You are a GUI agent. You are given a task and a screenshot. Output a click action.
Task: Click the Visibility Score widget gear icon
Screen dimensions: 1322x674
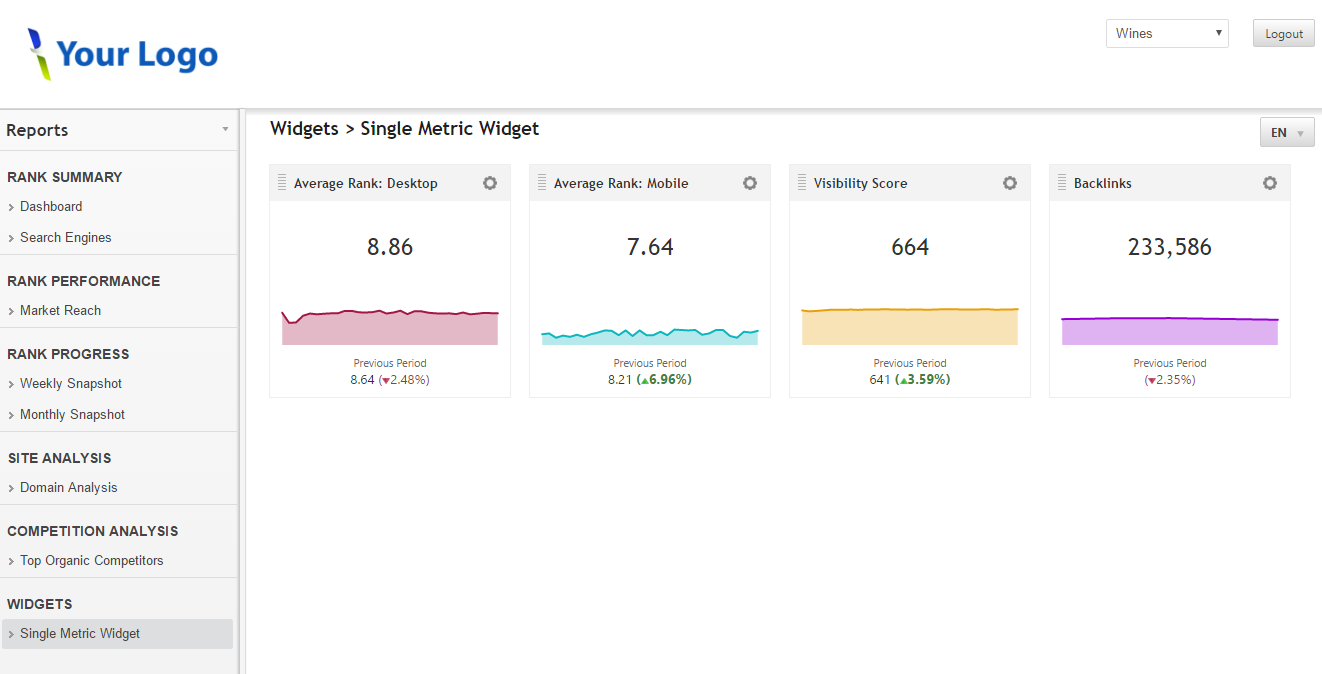point(1010,183)
